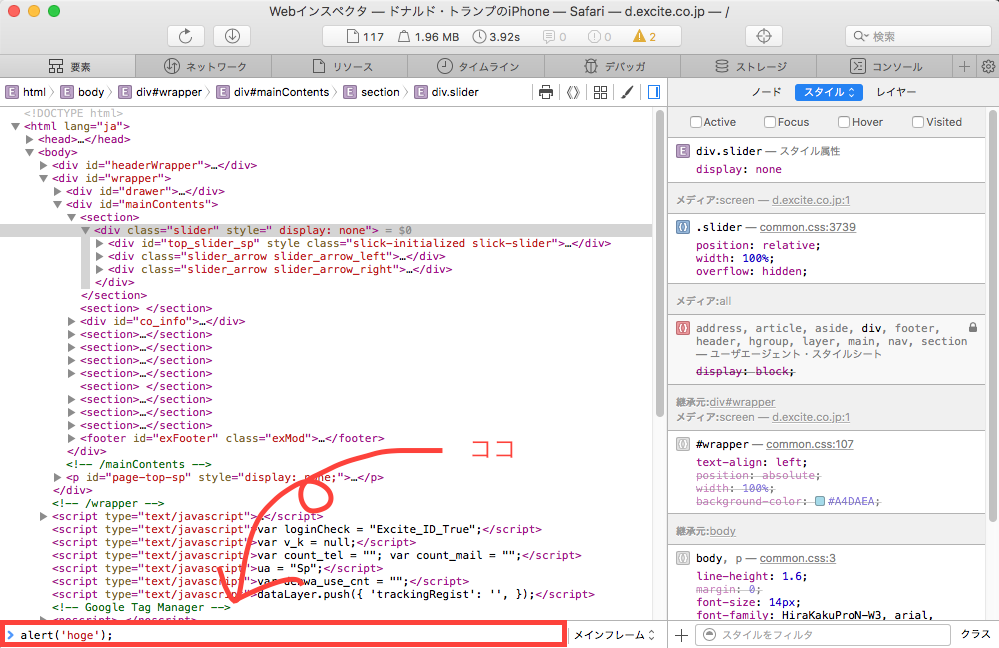Click the warnings triangle count indicator
The width and height of the screenshot is (999, 648).
(x=644, y=36)
